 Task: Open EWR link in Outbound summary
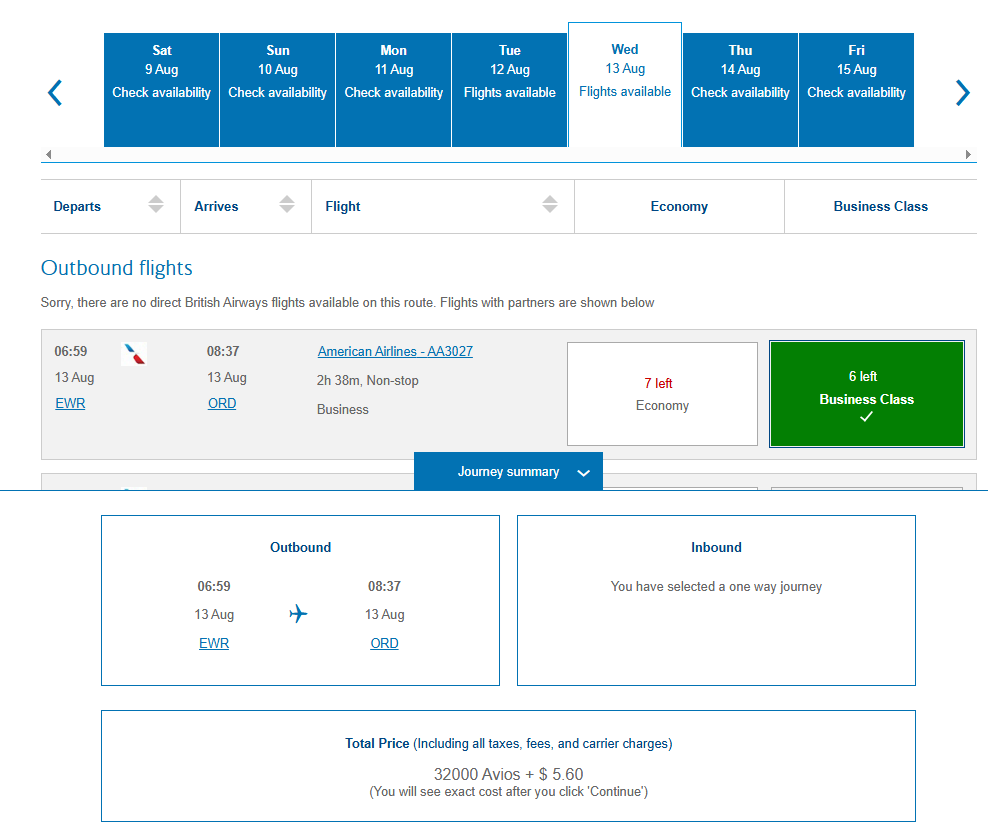214,643
